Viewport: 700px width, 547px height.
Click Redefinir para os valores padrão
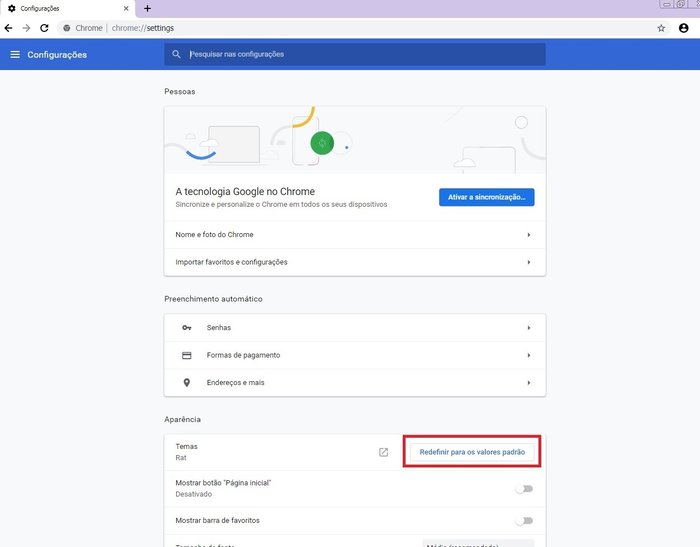(472, 452)
